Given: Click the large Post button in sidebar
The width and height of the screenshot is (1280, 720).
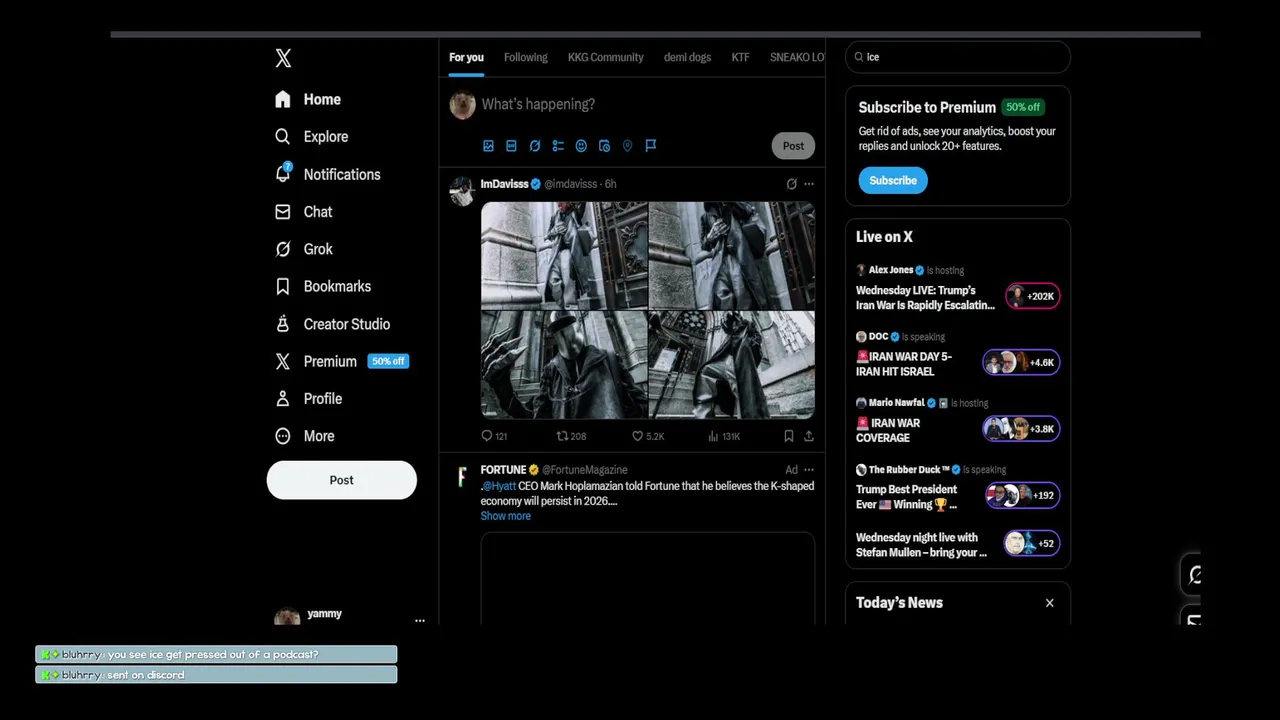Looking at the screenshot, I should (341, 480).
